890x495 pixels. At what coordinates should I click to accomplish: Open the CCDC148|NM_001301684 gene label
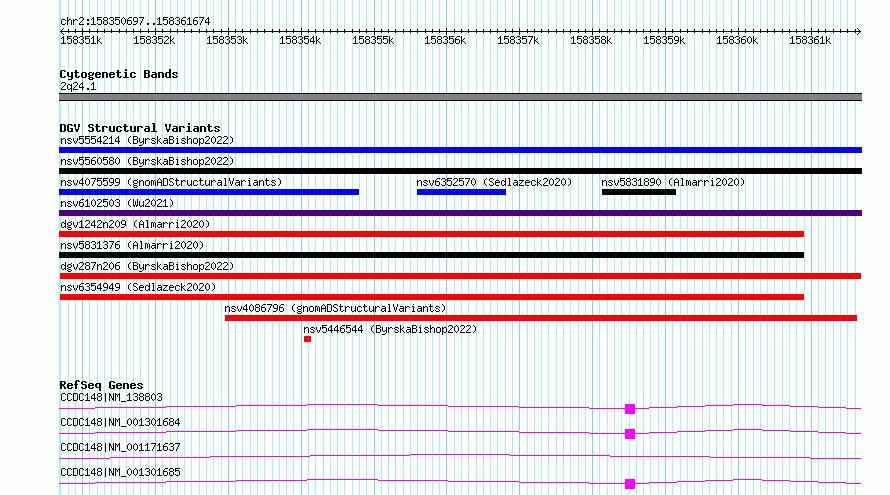pyautogui.click(x=120, y=422)
